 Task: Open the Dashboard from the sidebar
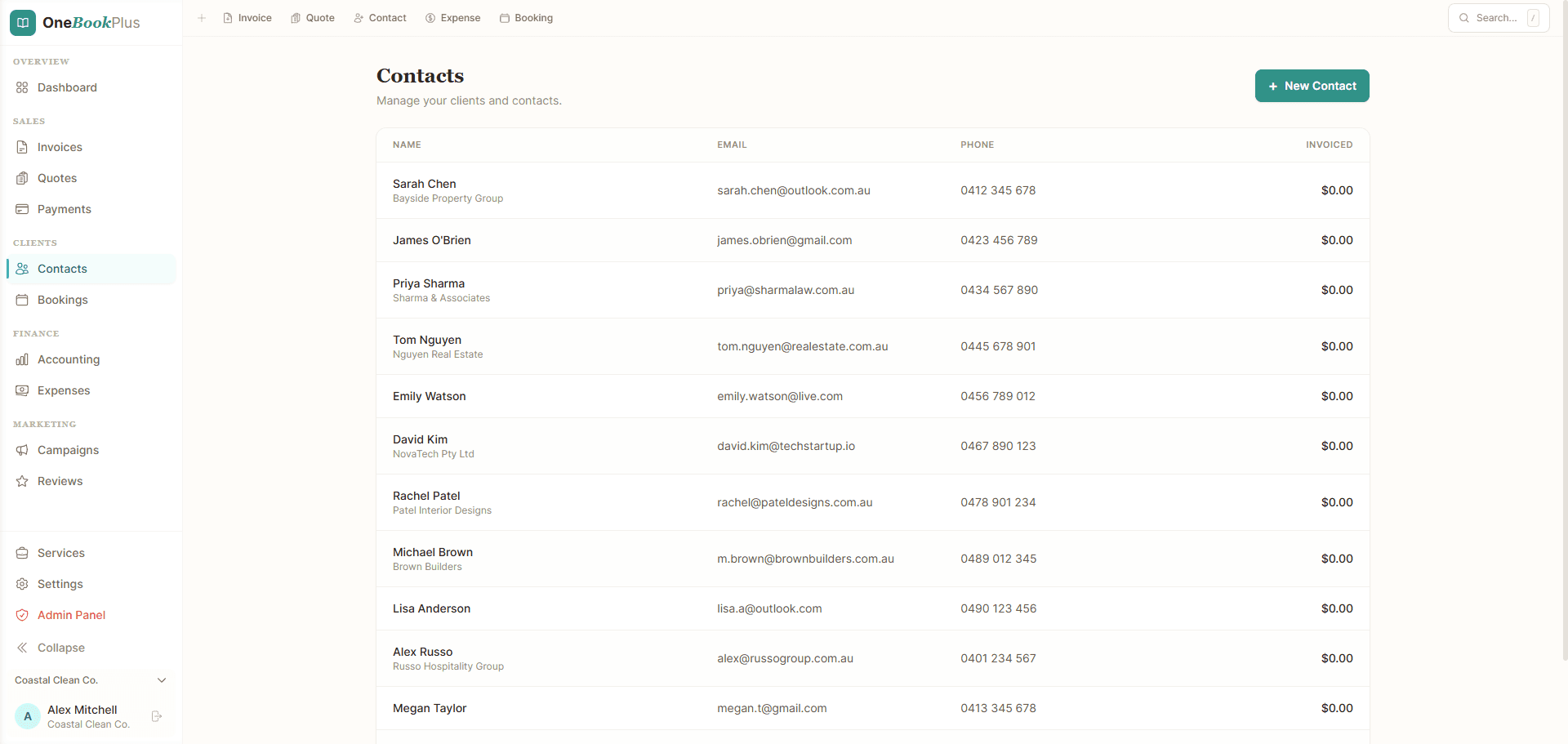click(65, 87)
